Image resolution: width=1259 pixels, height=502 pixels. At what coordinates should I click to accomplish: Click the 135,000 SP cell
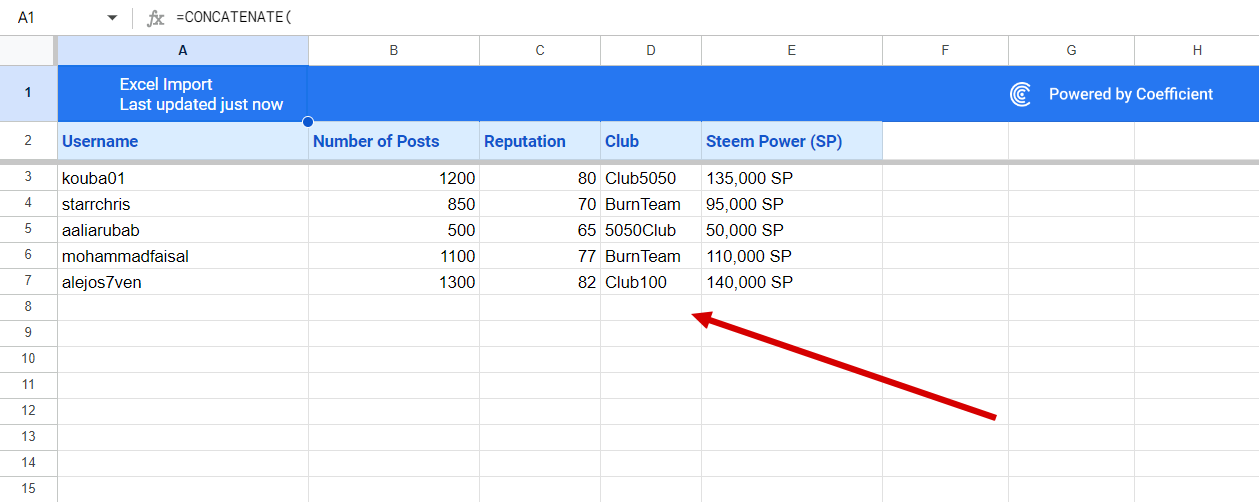pyautogui.click(x=792, y=178)
